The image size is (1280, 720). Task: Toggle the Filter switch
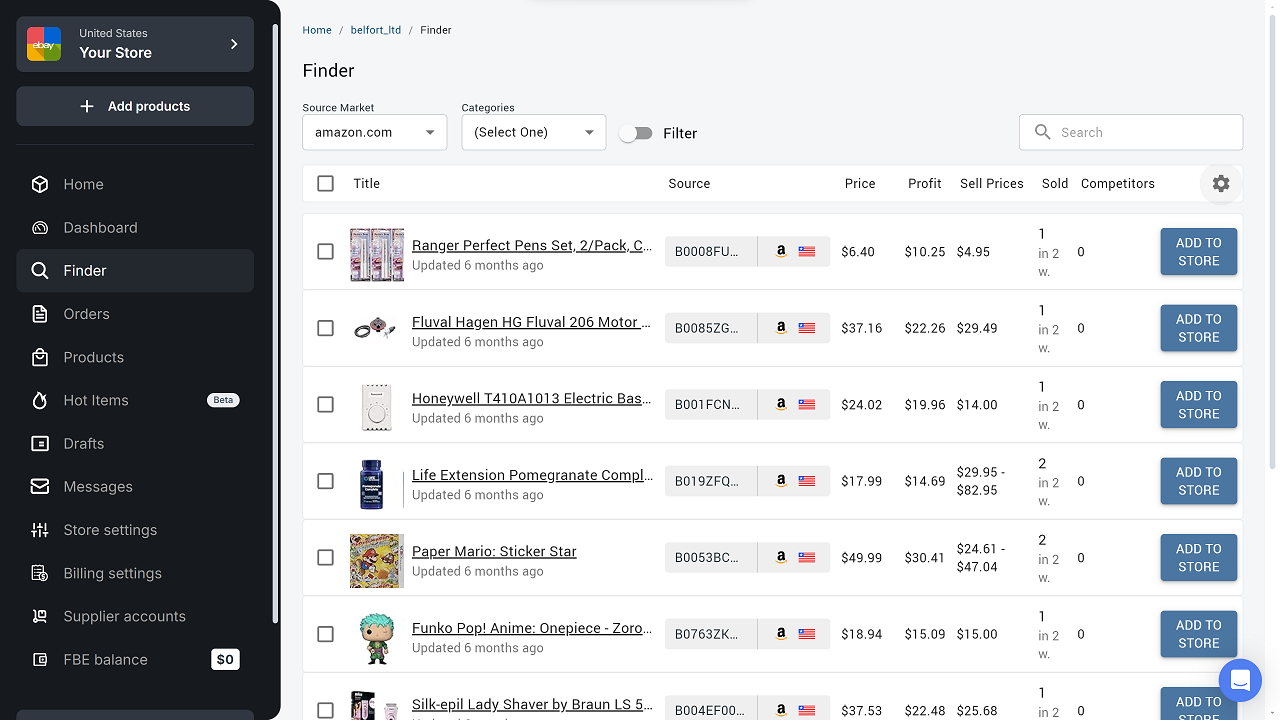[635, 133]
